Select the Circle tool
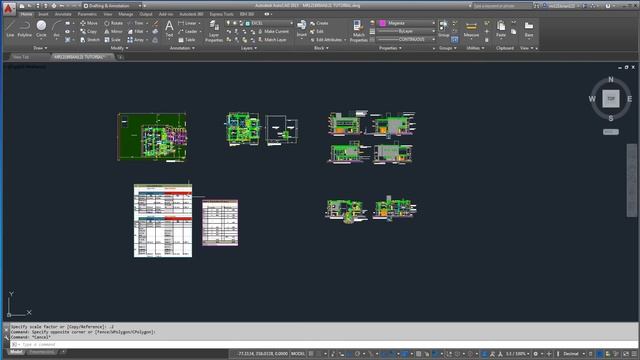Image resolution: width=640 pixels, height=360 pixels. [41, 29]
